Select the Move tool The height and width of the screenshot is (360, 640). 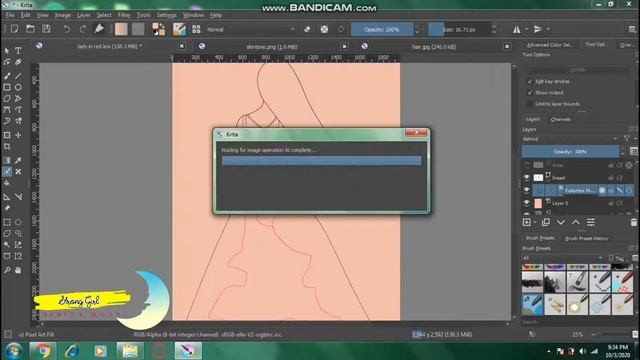click(x=18, y=135)
